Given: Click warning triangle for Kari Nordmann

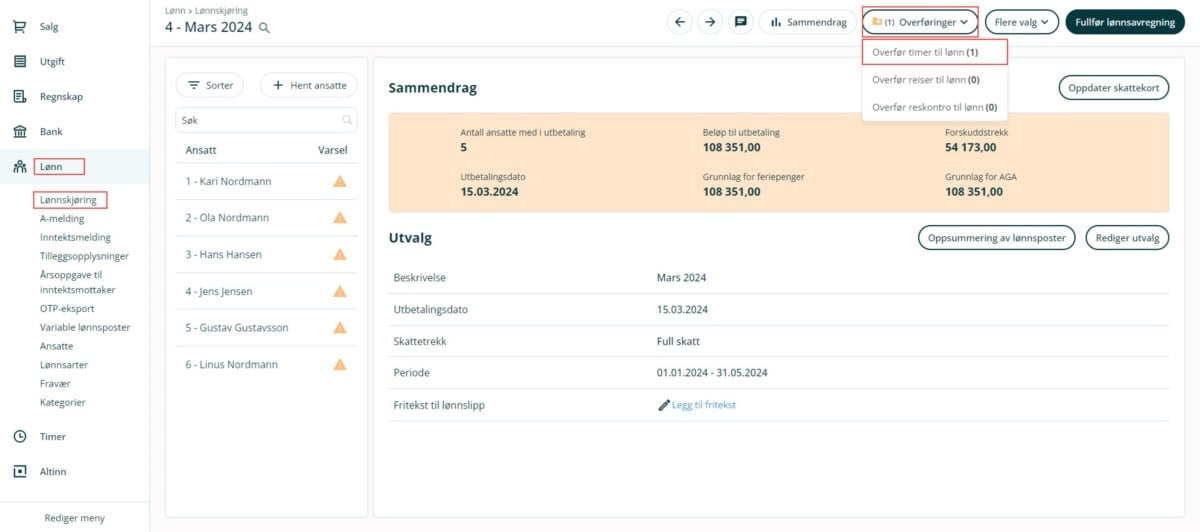Looking at the screenshot, I should click(x=340, y=182).
